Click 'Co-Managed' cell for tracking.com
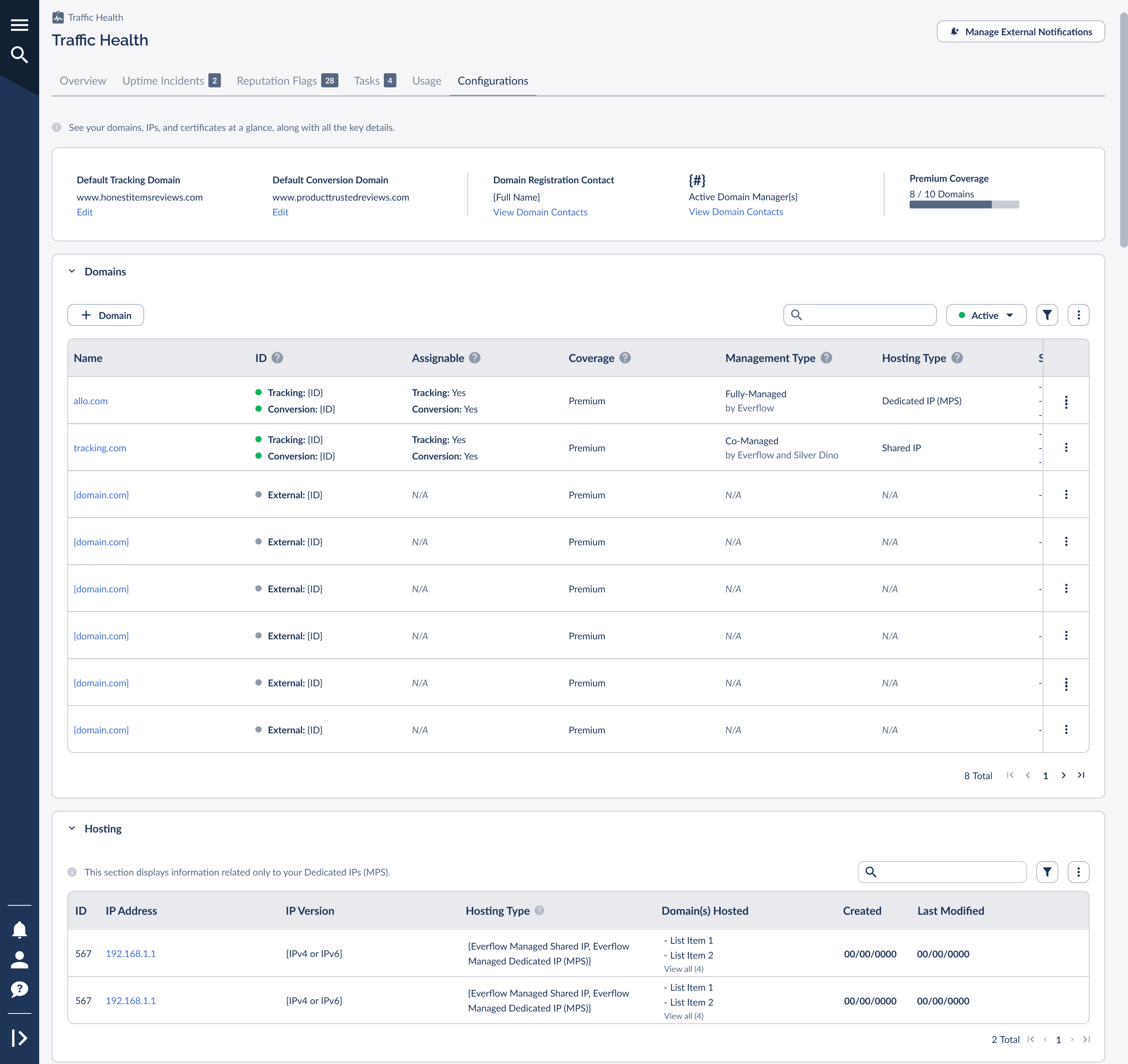 click(x=752, y=441)
